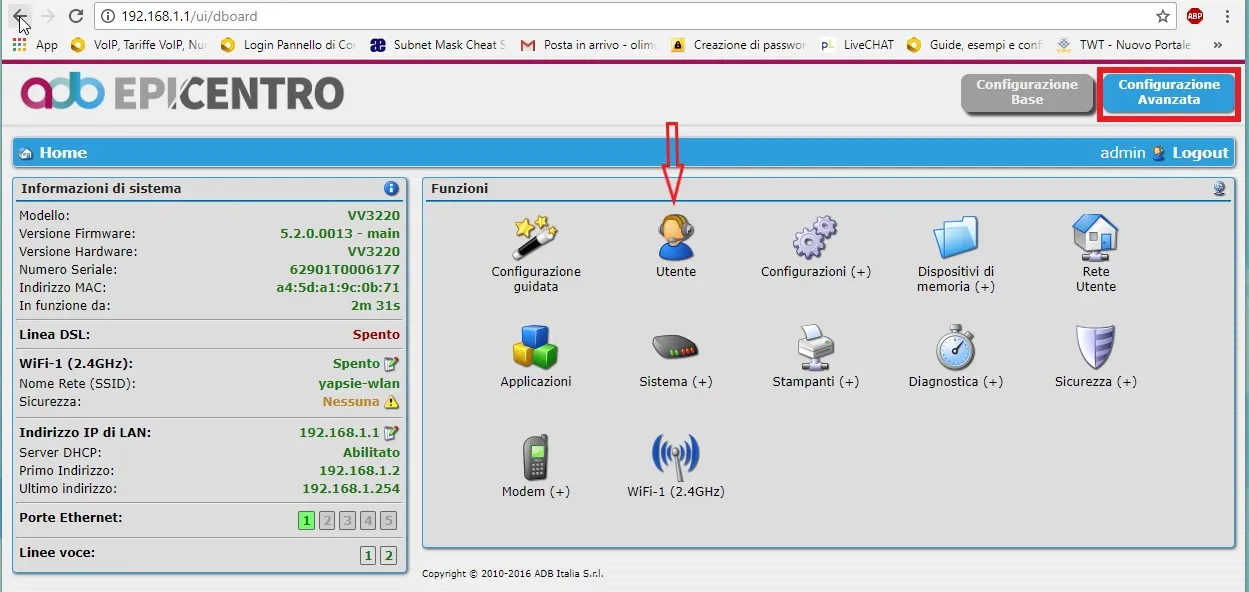Open the Rete Utente house icon
Screen dimensions: 1249x592
[1095, 239]
